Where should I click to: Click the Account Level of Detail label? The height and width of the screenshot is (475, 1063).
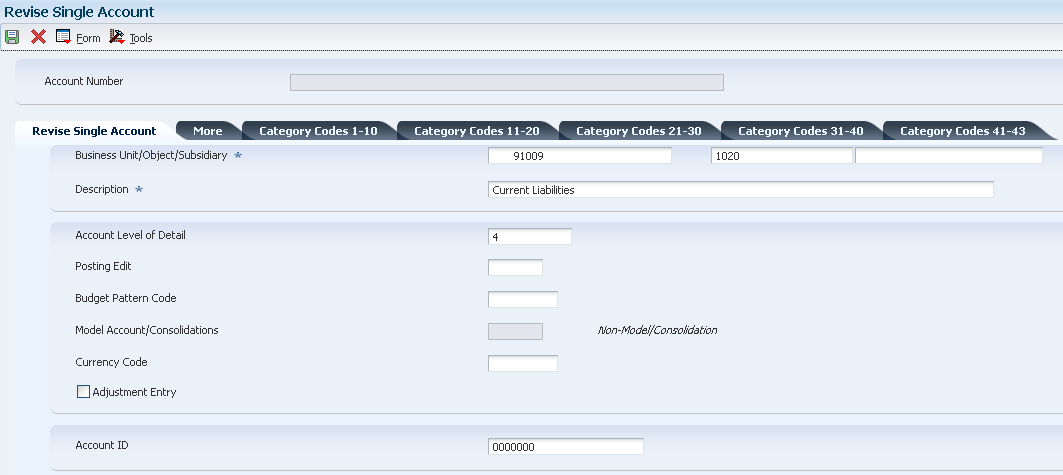(x=130, y=235)
